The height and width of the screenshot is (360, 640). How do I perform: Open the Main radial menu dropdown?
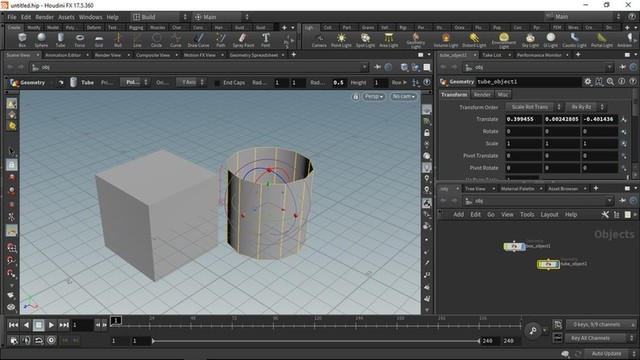(221, 17)
